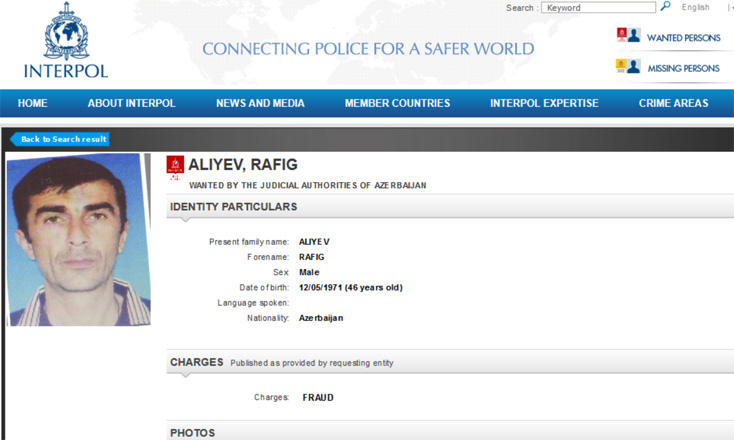Screen dimensions: 734x440
Task: Open the WANTED PERSONS link
Action: click(683, 38)
